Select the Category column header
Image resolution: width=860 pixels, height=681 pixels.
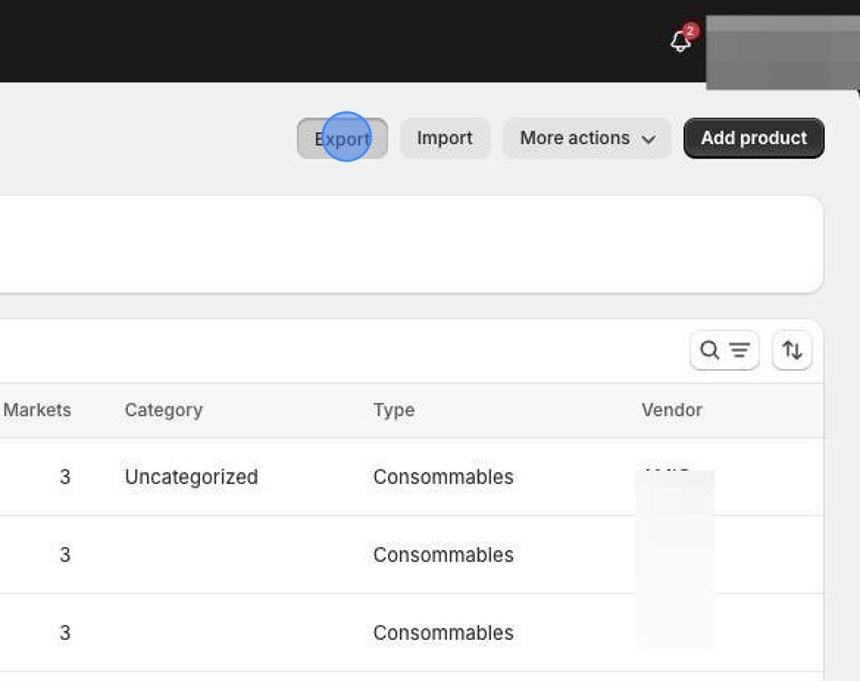tap(163, 410)
